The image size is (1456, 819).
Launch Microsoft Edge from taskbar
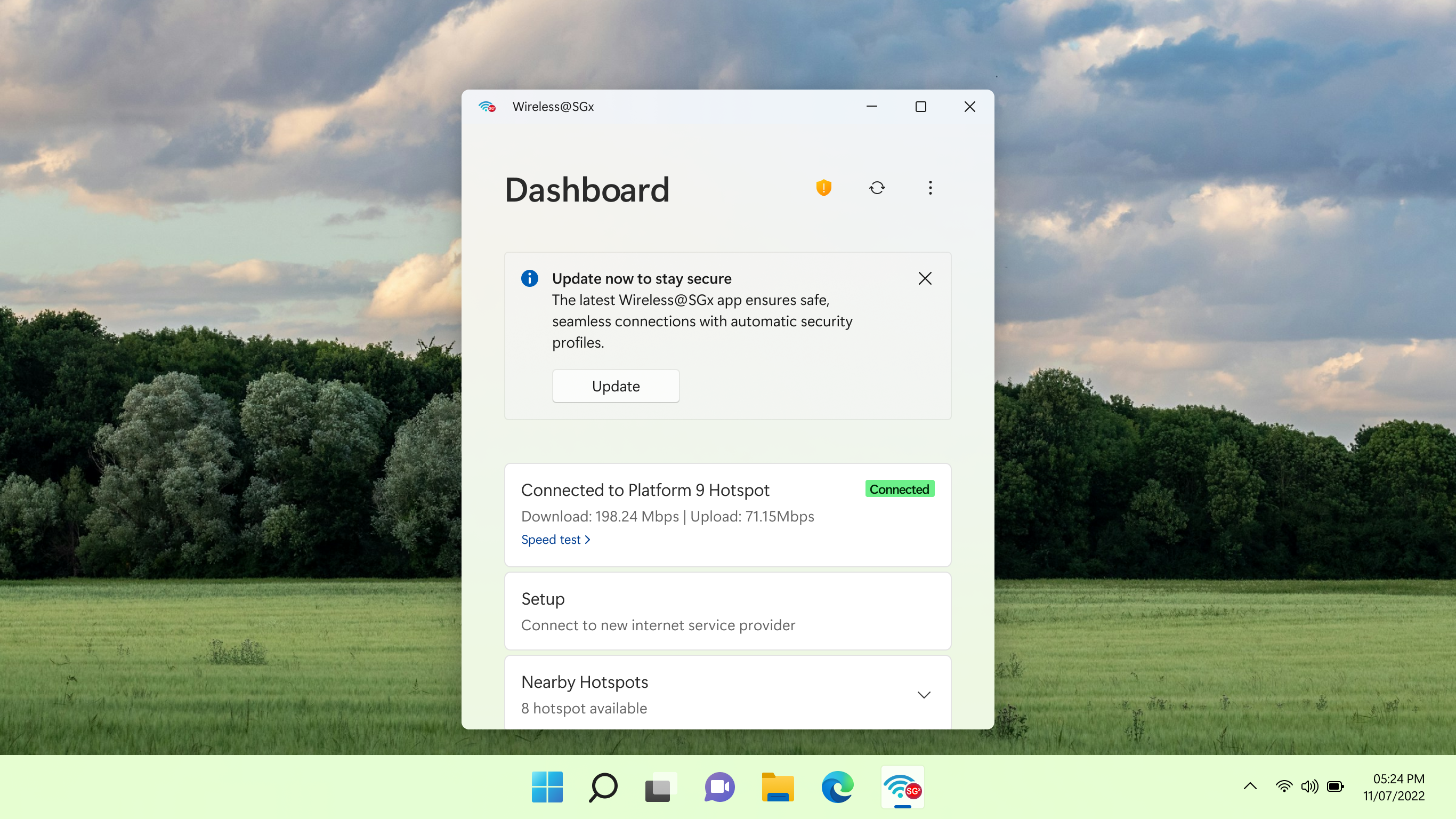point(837,787)
